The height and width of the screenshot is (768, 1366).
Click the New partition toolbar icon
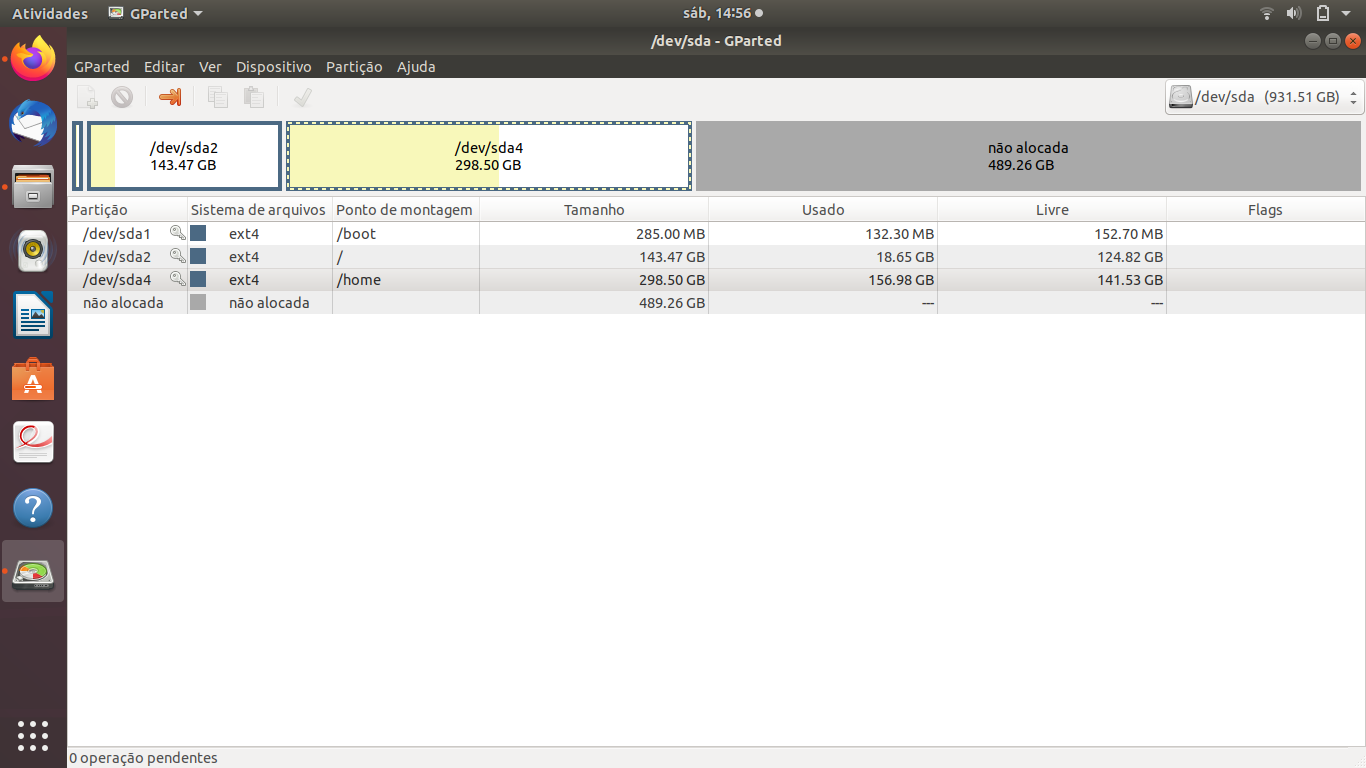click(88, 97)
